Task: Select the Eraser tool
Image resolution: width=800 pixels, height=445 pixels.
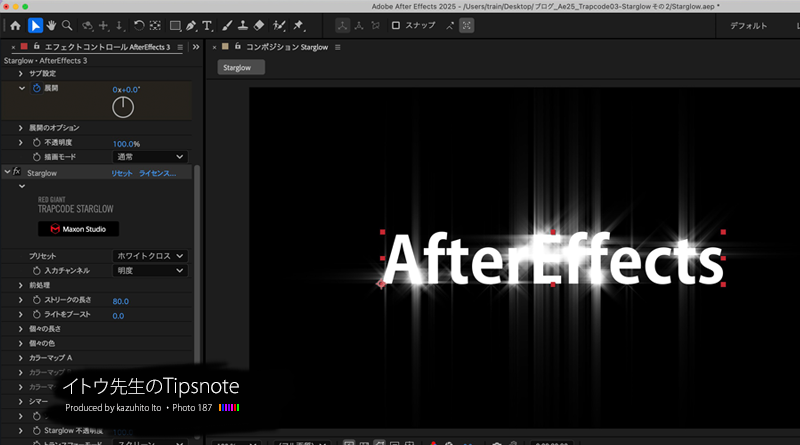Action: (x=259, y=26)
